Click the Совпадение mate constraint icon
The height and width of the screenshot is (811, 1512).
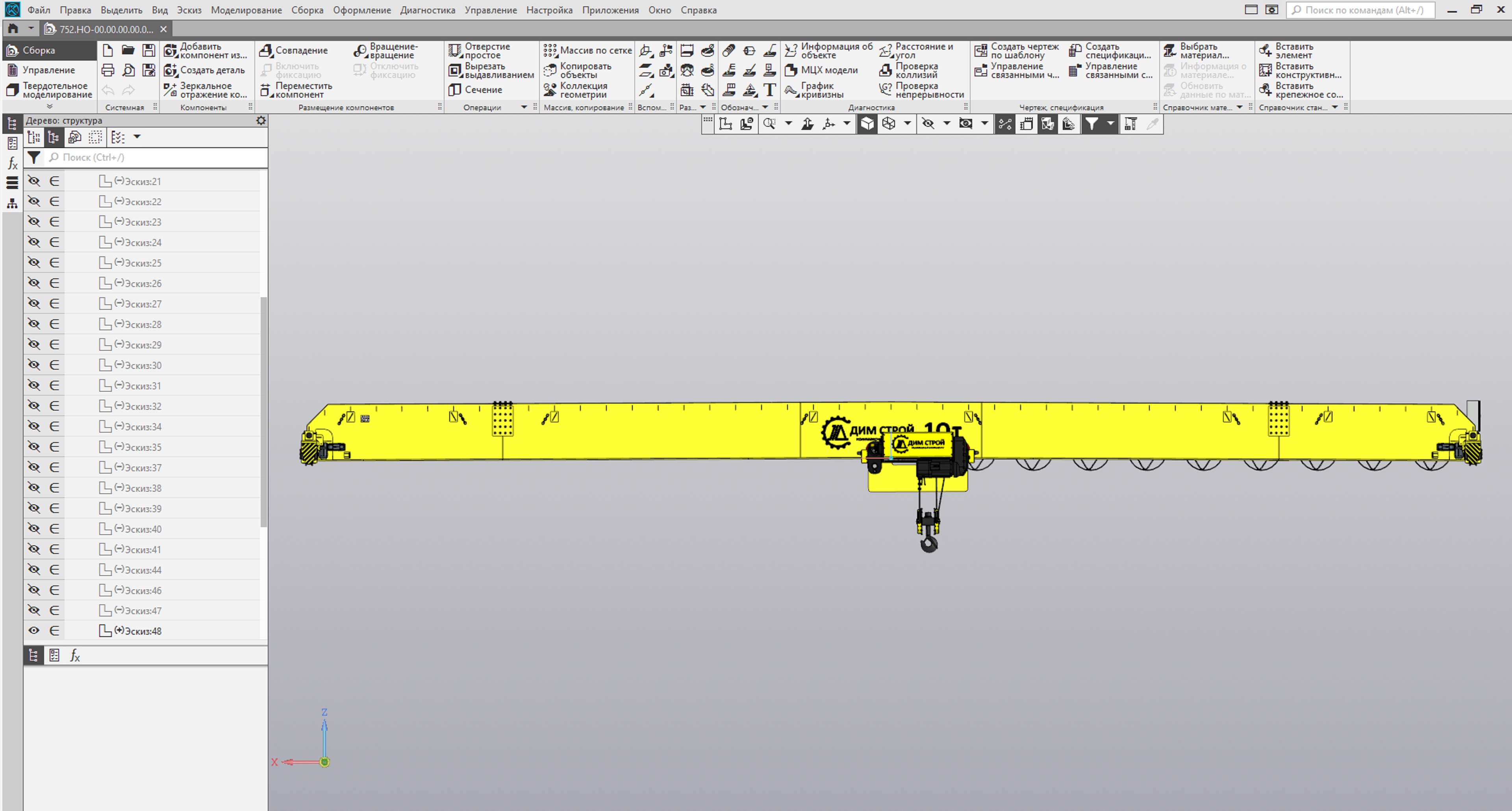(x=266, y=50)
